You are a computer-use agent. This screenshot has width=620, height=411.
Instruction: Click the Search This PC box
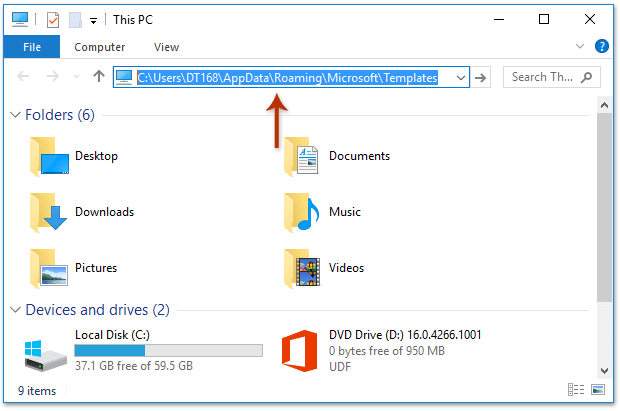[550, 77]
